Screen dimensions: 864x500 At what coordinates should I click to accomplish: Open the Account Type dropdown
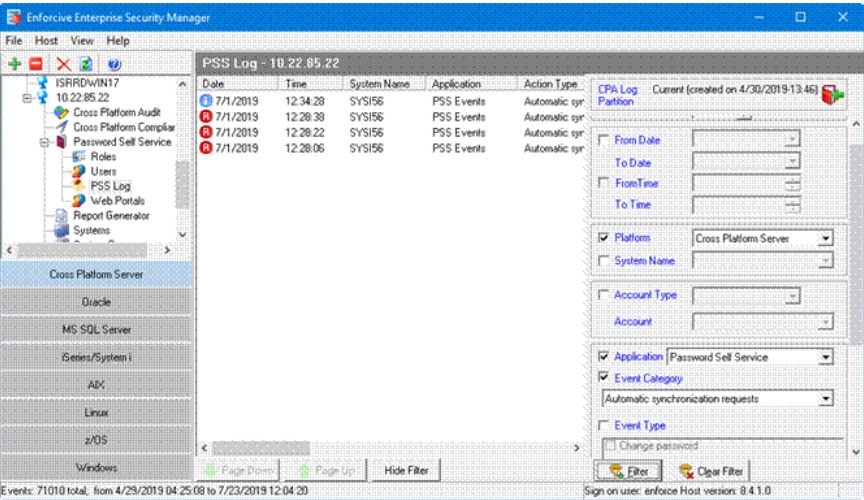point(792,297)
